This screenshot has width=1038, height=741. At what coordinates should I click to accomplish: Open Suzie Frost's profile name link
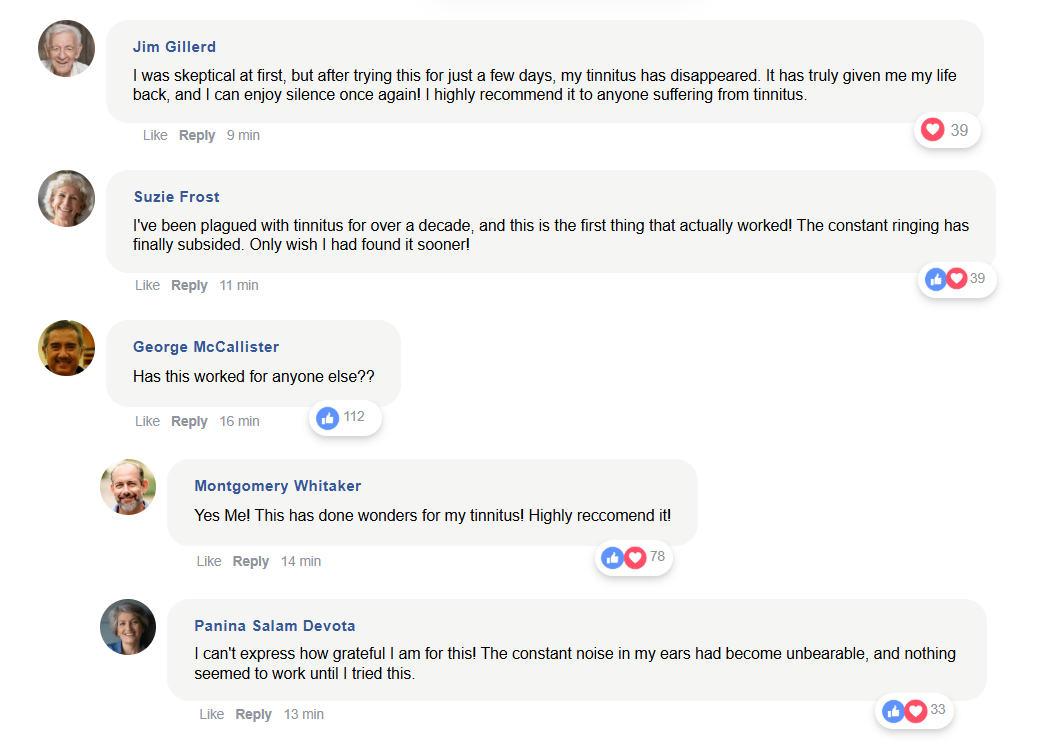click(x=177, y=197)
